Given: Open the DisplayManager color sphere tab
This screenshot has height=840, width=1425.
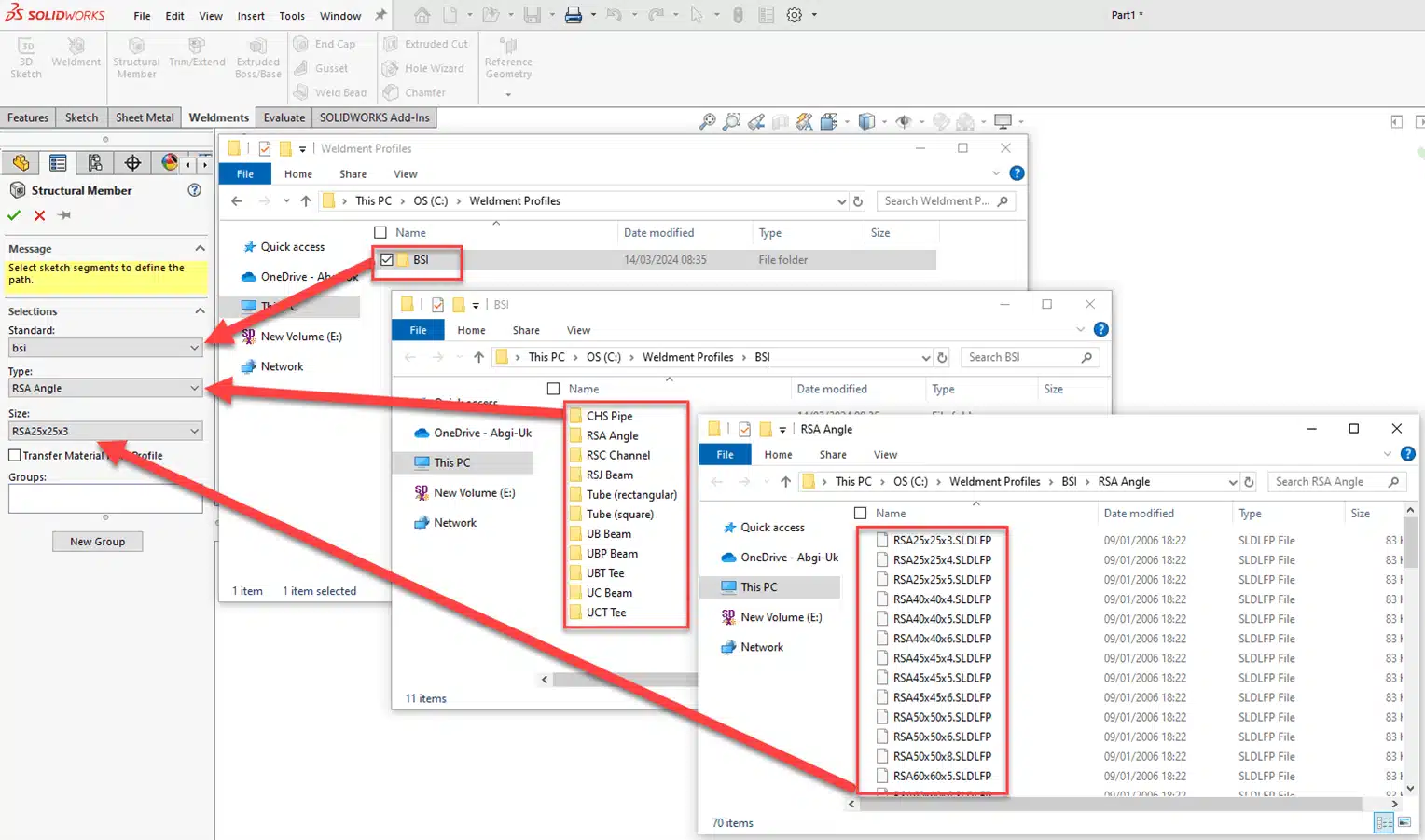Looking at the screenshot, I should (x=169, y=163).
